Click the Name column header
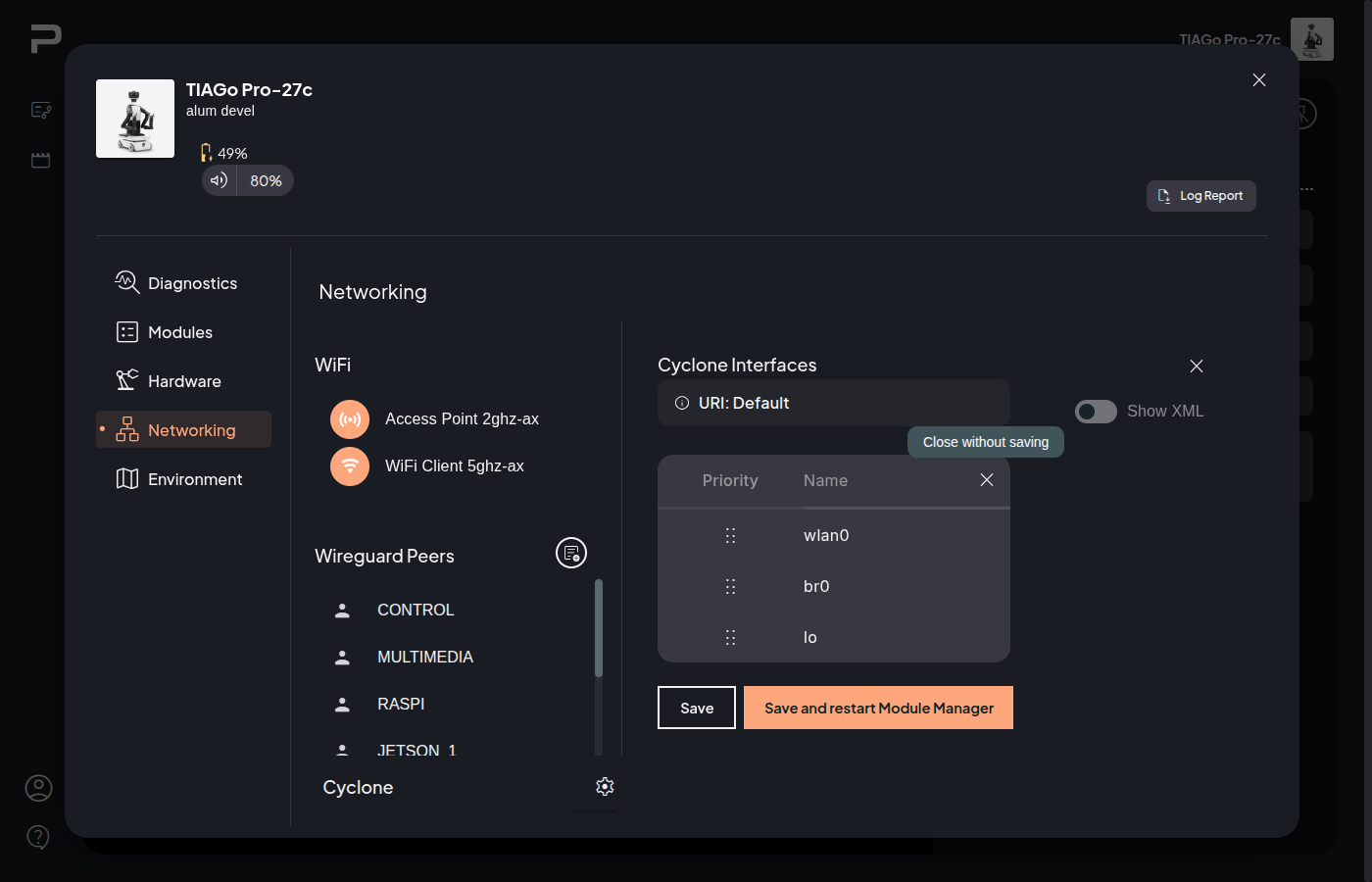 [825, 480]
